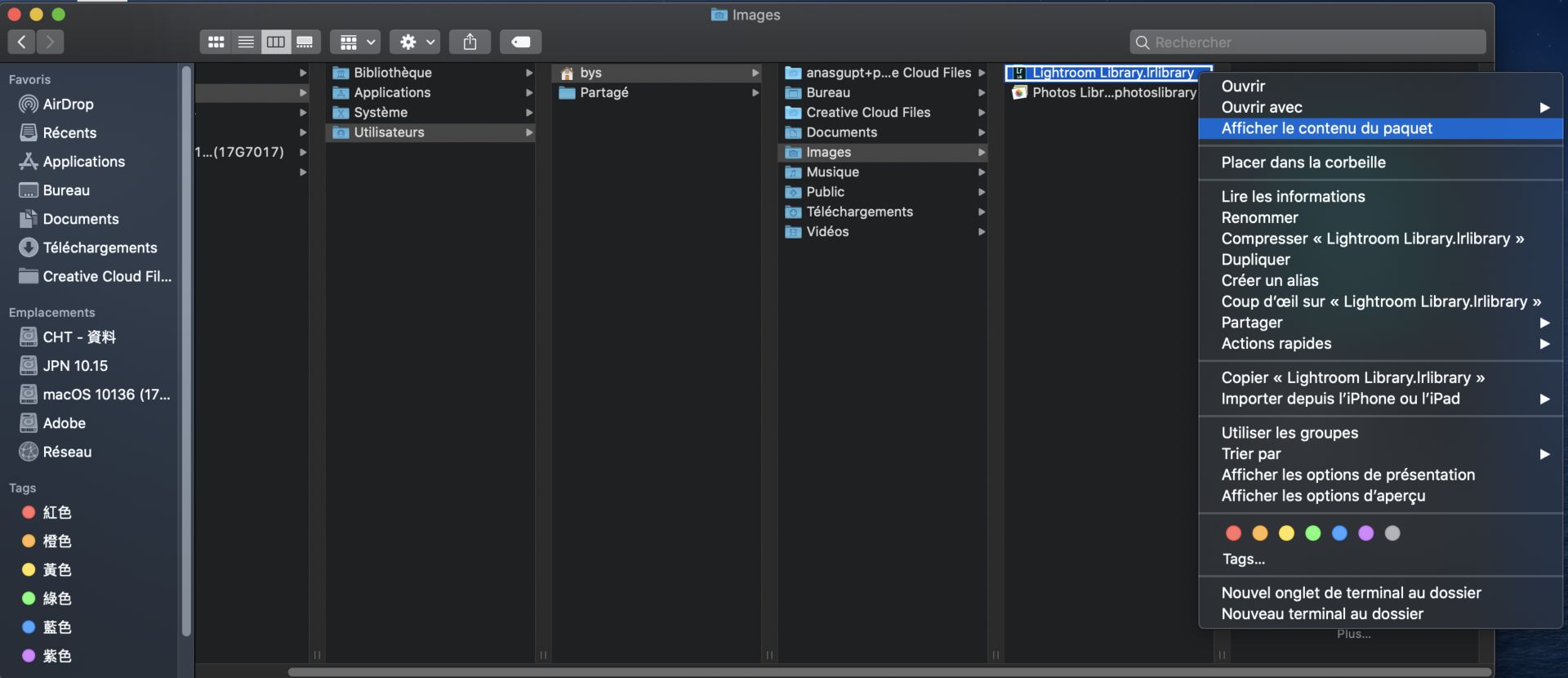Select the Bibliothèque folder
The width and height of the screenshot is (1568, 678).
pyautogui.click(x=430, y=73)
